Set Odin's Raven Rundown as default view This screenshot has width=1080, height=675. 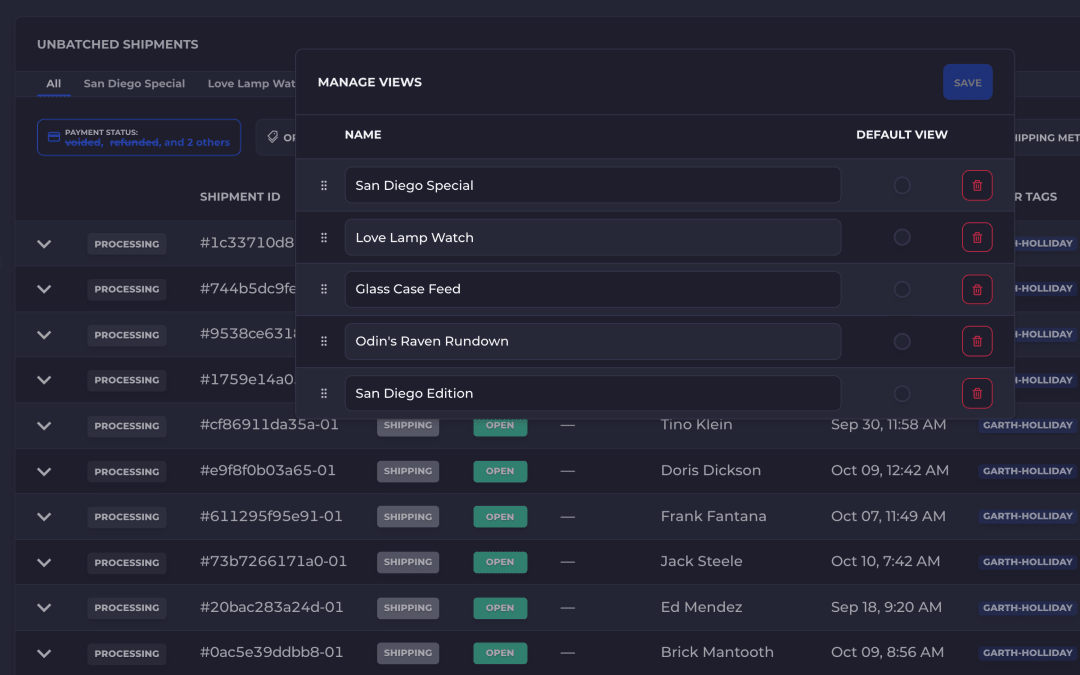point(902,341)
